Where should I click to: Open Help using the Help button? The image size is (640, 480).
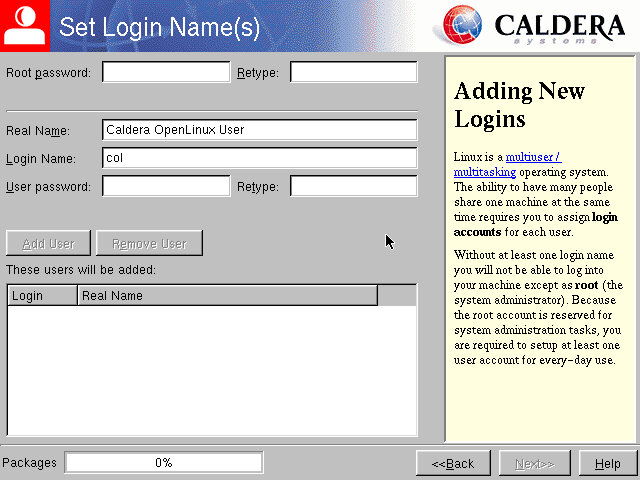point(607,463)
